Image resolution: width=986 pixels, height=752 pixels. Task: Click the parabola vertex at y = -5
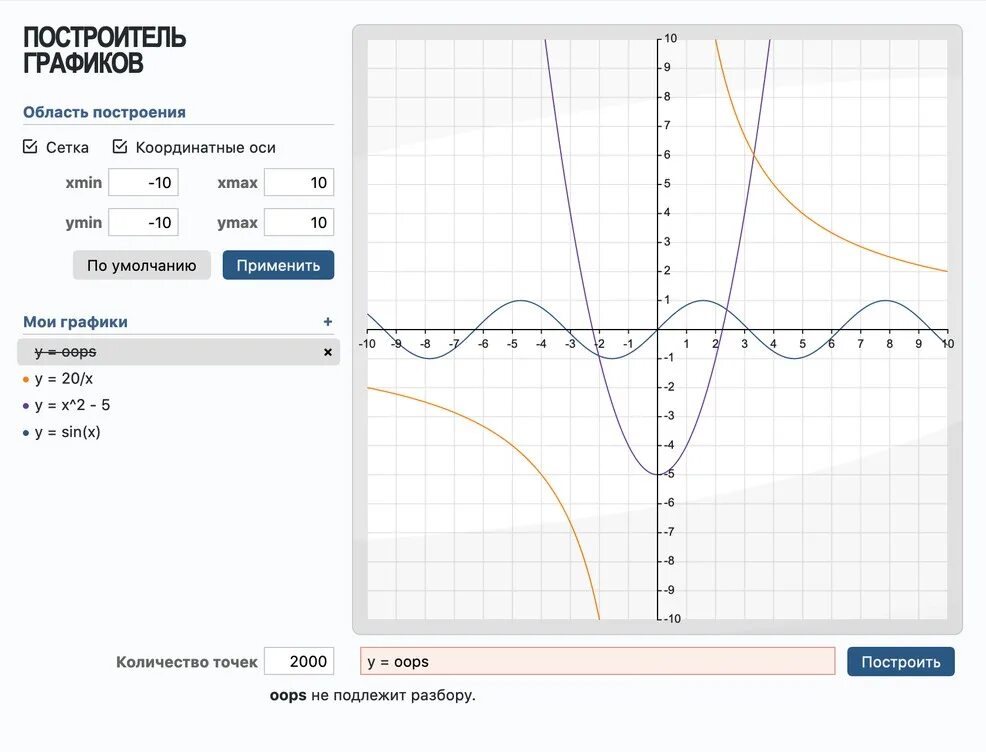657,474
